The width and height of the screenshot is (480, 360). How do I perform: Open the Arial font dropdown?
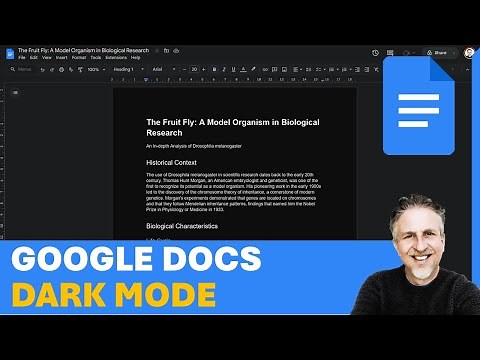point(164,69)
